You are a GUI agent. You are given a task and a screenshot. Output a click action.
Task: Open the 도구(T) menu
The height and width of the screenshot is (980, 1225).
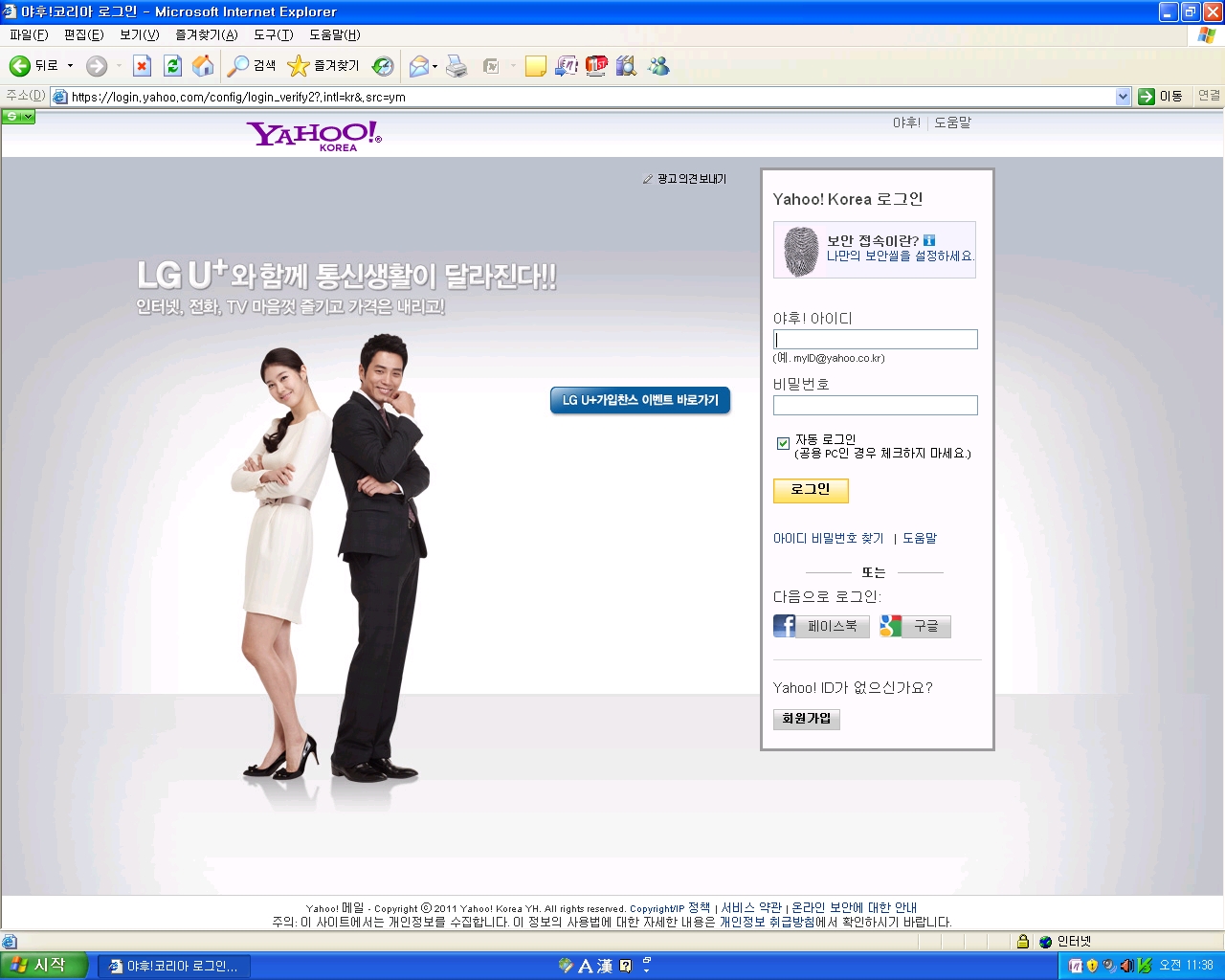273,34
